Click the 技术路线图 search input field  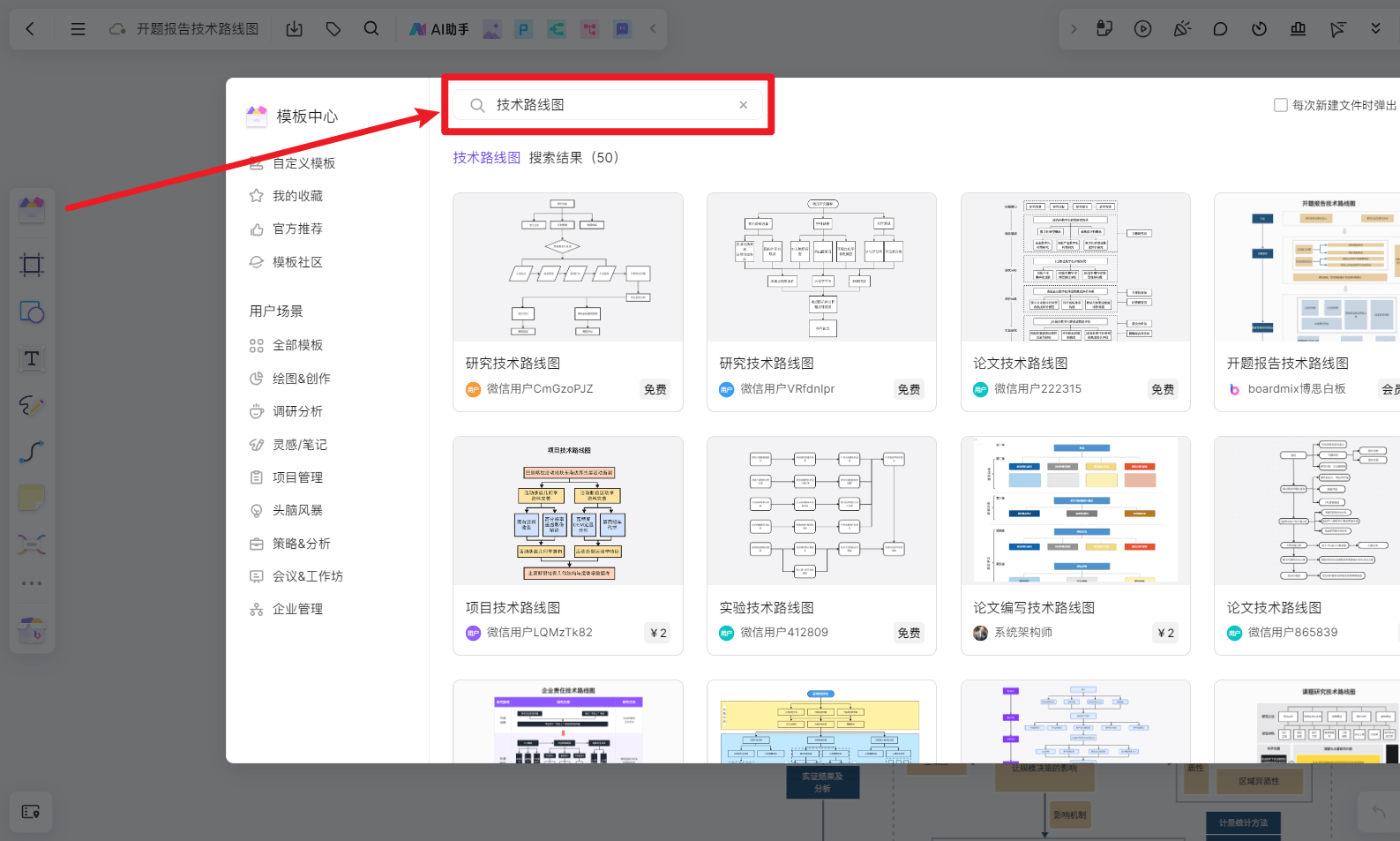tap(608, 105)
